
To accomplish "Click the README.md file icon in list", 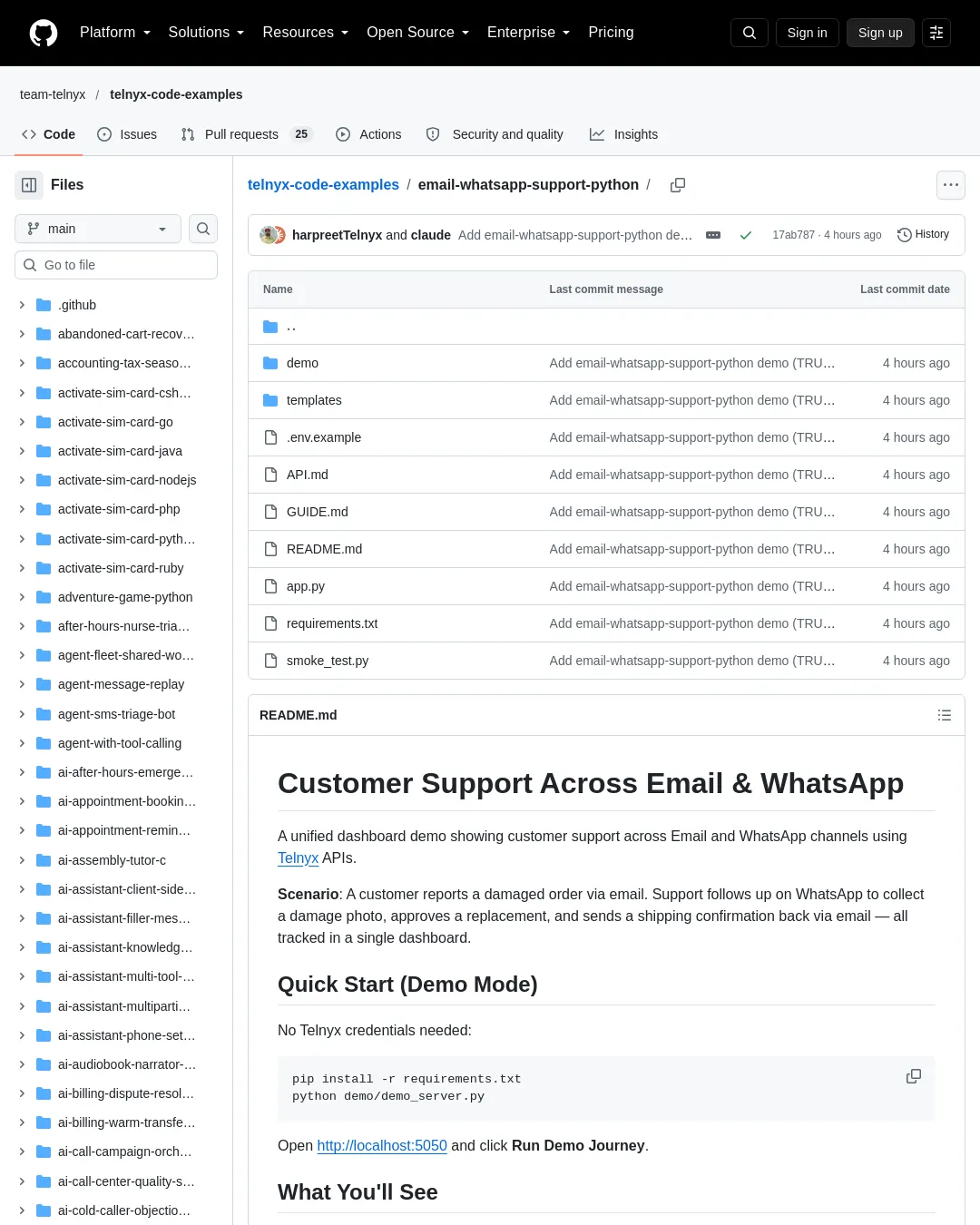I will [x=270, y=549].
